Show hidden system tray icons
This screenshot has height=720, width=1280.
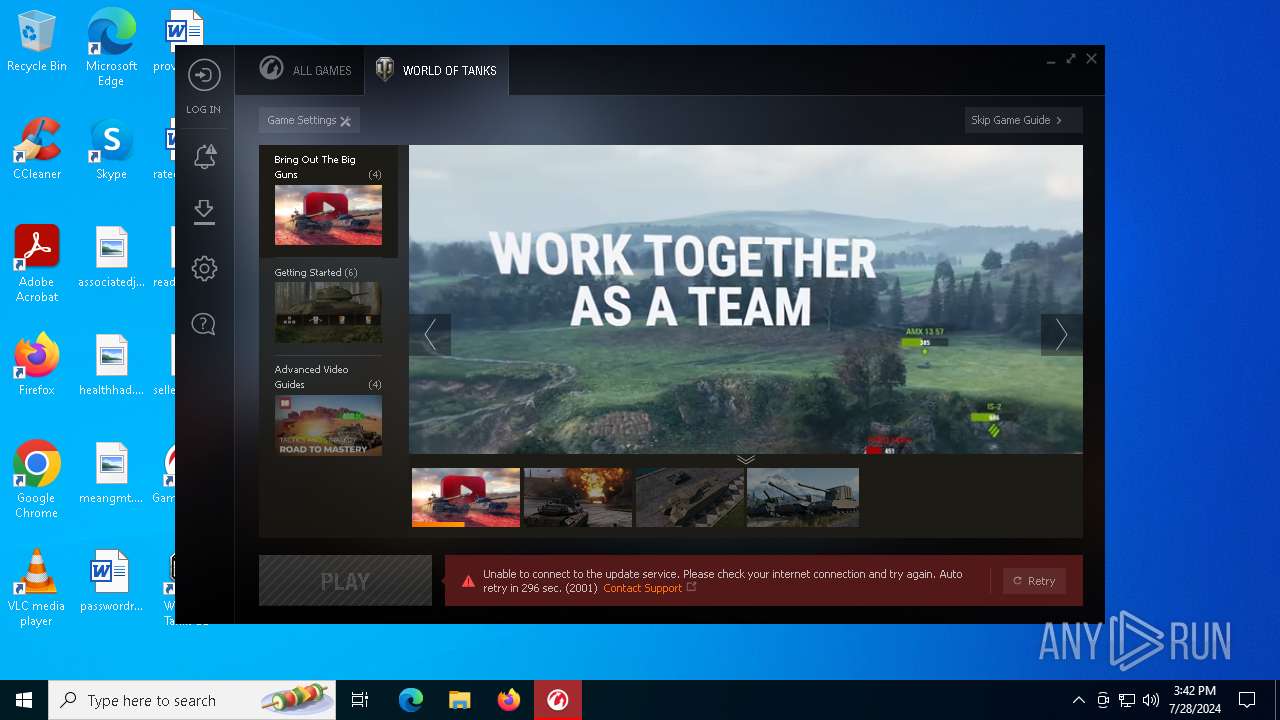click(x=1078, y=700)
